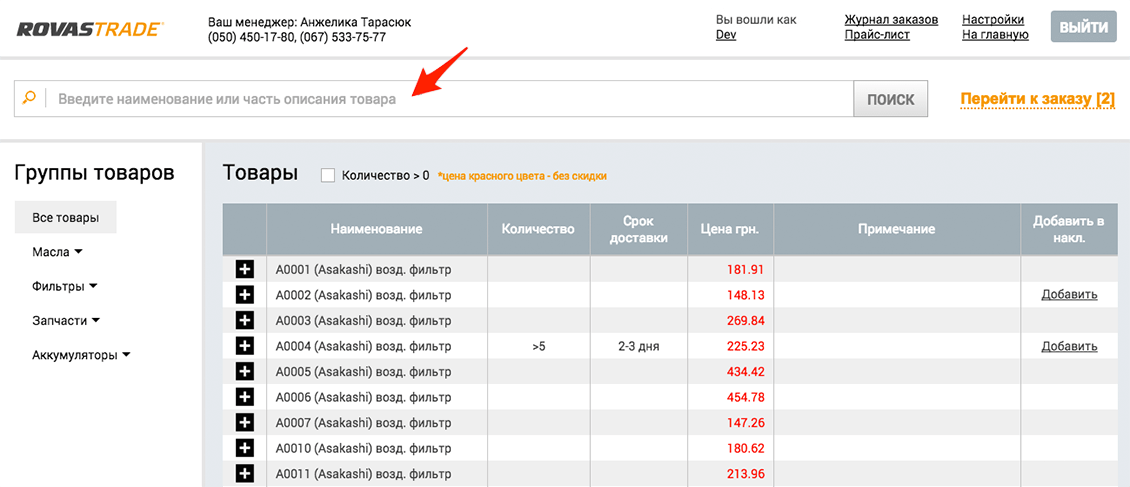Image resolution: width=1130 pixels, height=487 pixels.
Task: Select the Все товары group
Action: tap(66, 218)
